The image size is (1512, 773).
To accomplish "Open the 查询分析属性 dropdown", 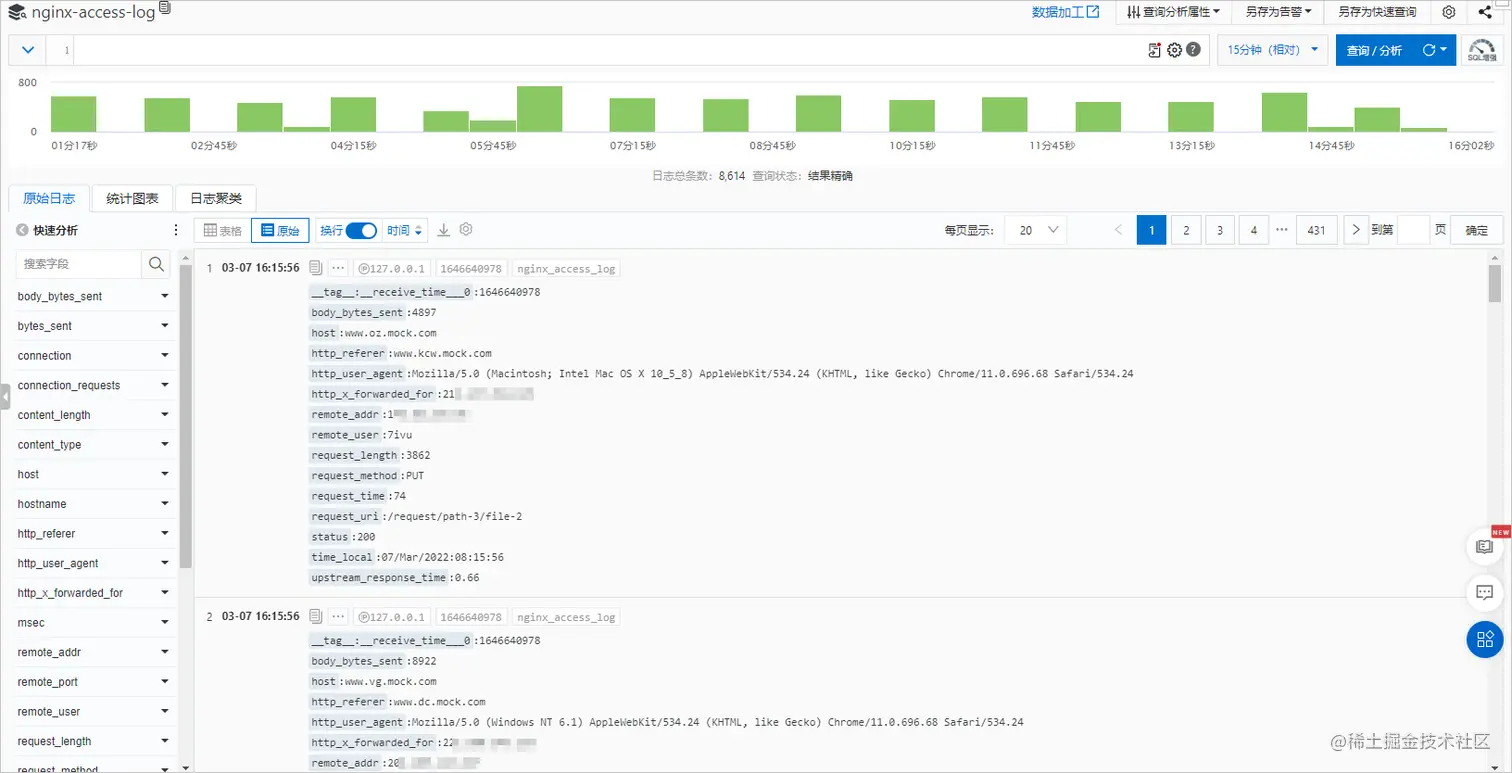I will 1173,12.
